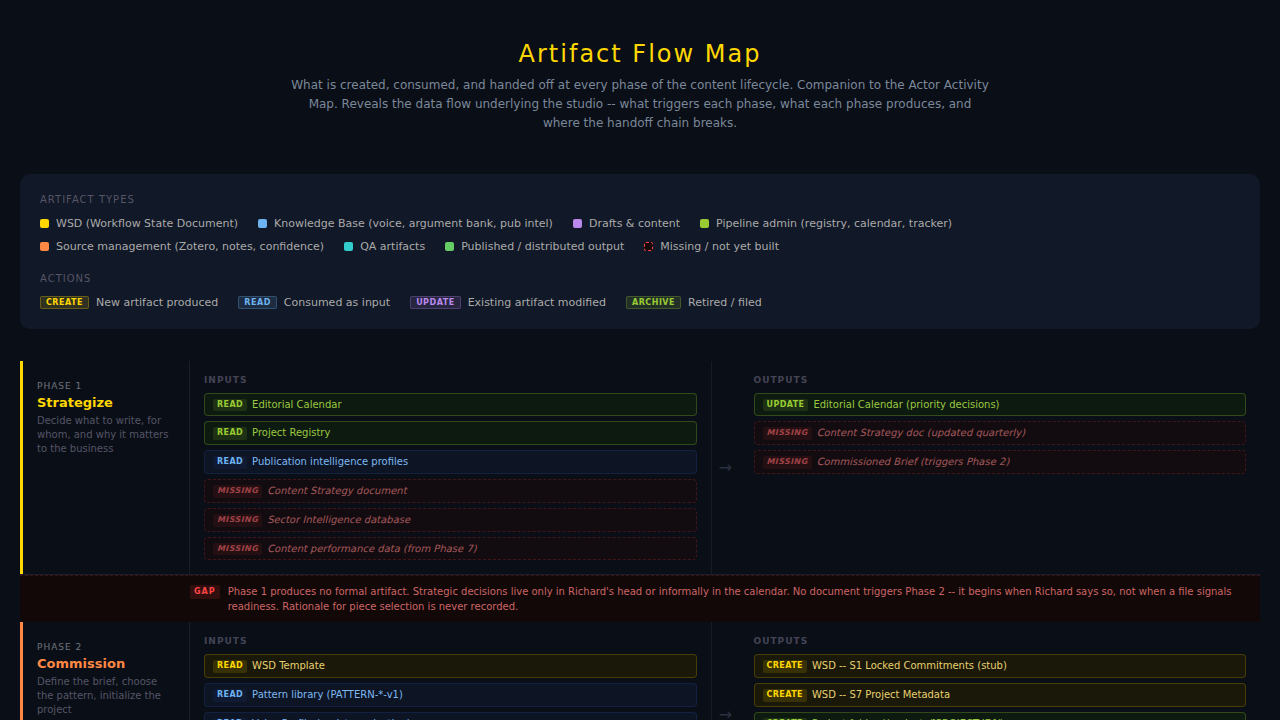Image resolution: width=1280 pixels, height=720 pixels.
Task: Click the ARCHIVE action badge in the legend
Action: coord(653,302)
